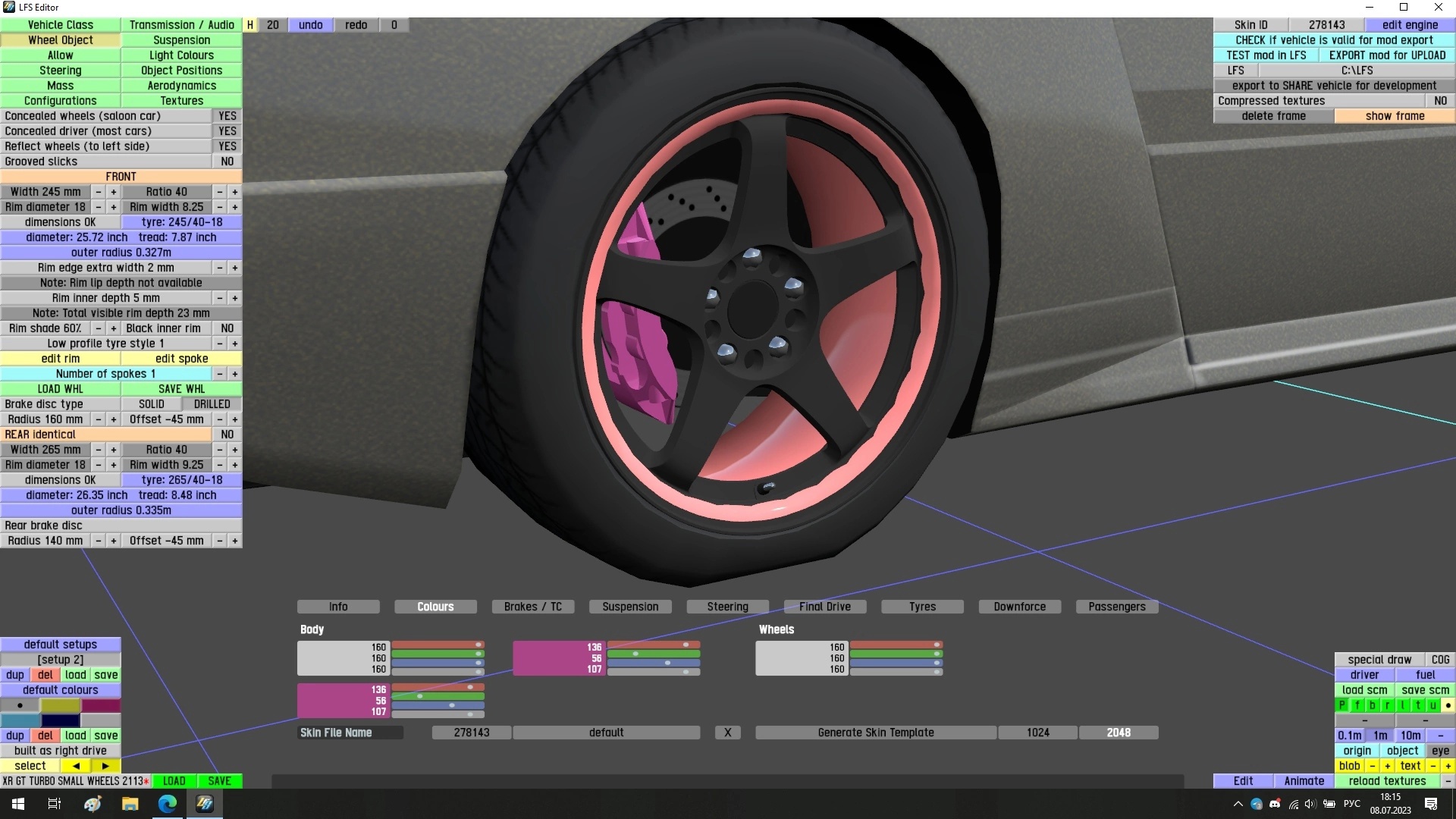The image size is (1456, 819).
Task: Select DRILLED brake disc type
Action: pos(212,404)
